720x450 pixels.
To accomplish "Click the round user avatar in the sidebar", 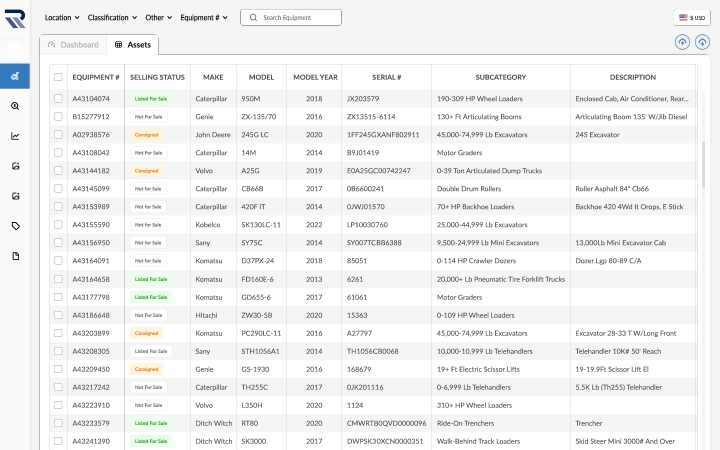I will 15,51.
